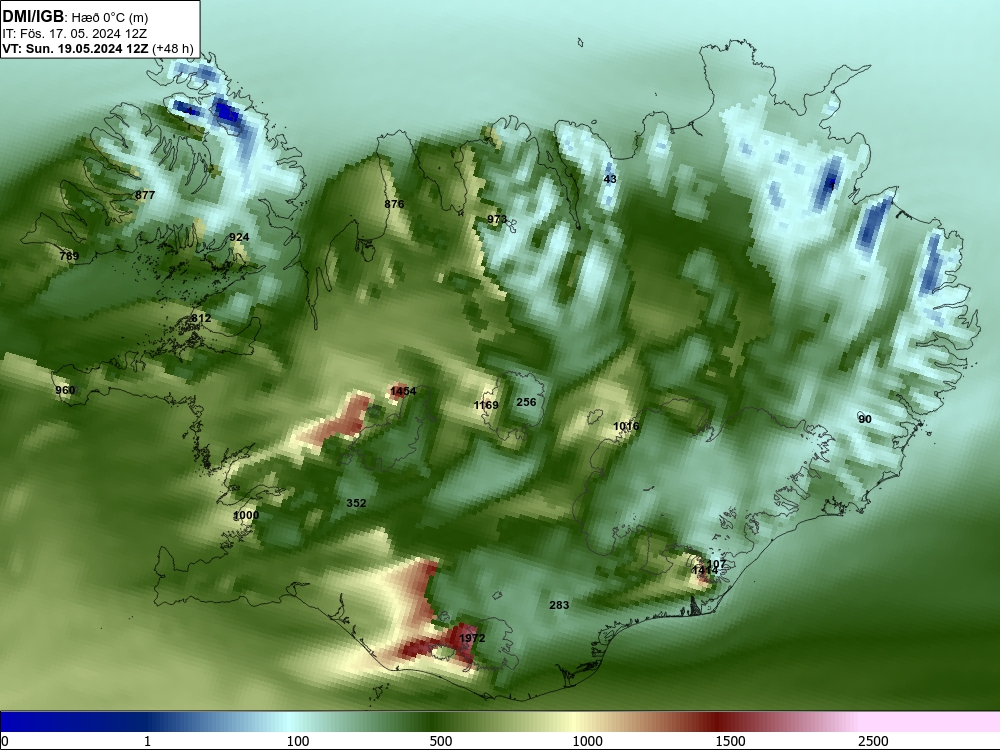Click the 'DMI/IGB: Hæð 0°C (m)' title line
Screen dimensions: 1000x750
coord(75,17)
